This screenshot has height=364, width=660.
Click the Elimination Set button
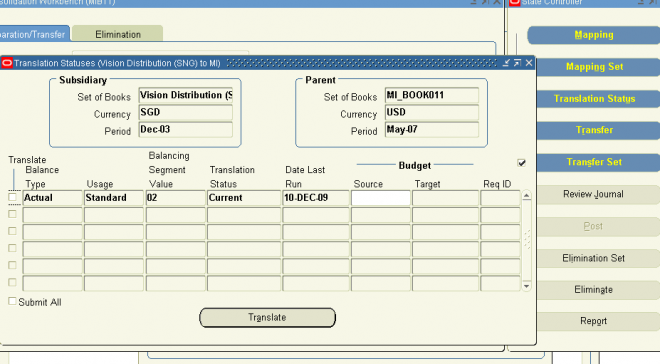point(598,258)
